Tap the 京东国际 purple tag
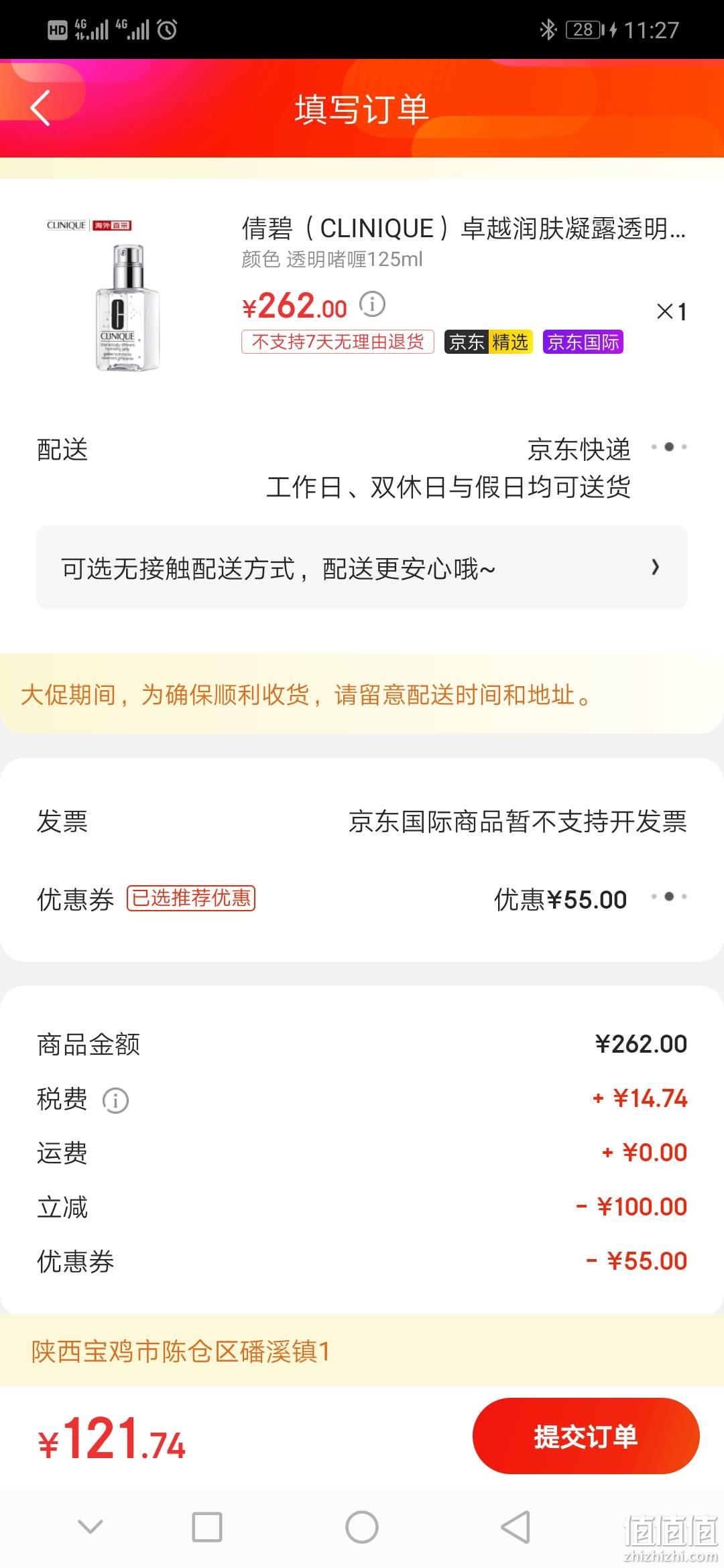Screen dimensions: 724x1568 point(583,342)
